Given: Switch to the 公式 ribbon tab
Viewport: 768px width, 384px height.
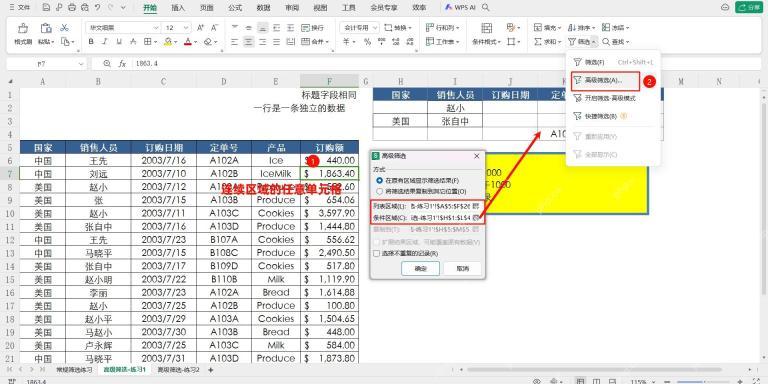Looking at the screenshot, I should click(235, 8).
